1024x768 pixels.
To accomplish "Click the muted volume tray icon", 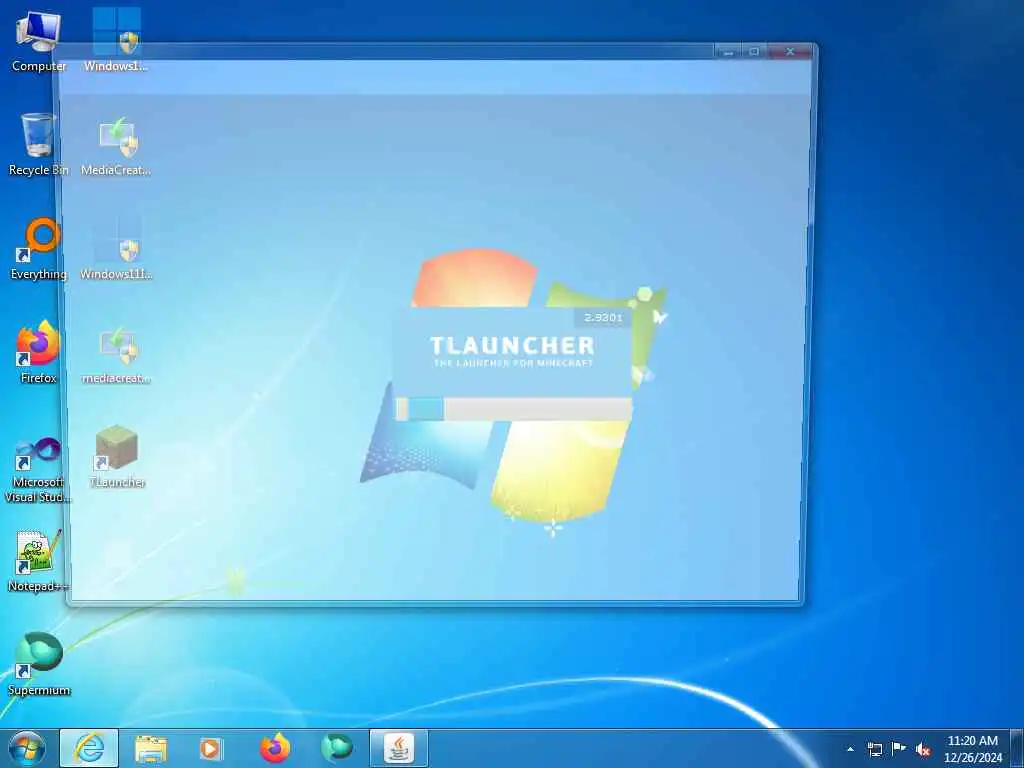I will (x=923, y=750).
